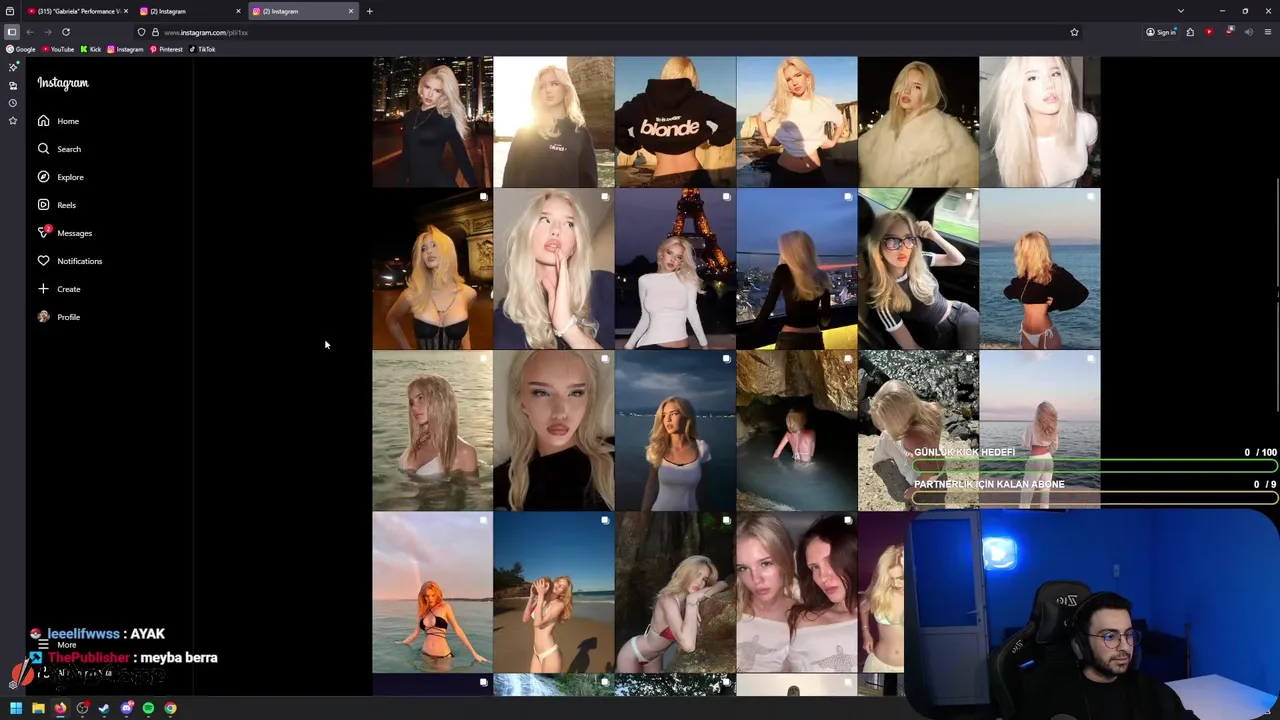The image size is (1280, 720).
Task: Click the lock site info icon
Action: [x=155, y=32]
